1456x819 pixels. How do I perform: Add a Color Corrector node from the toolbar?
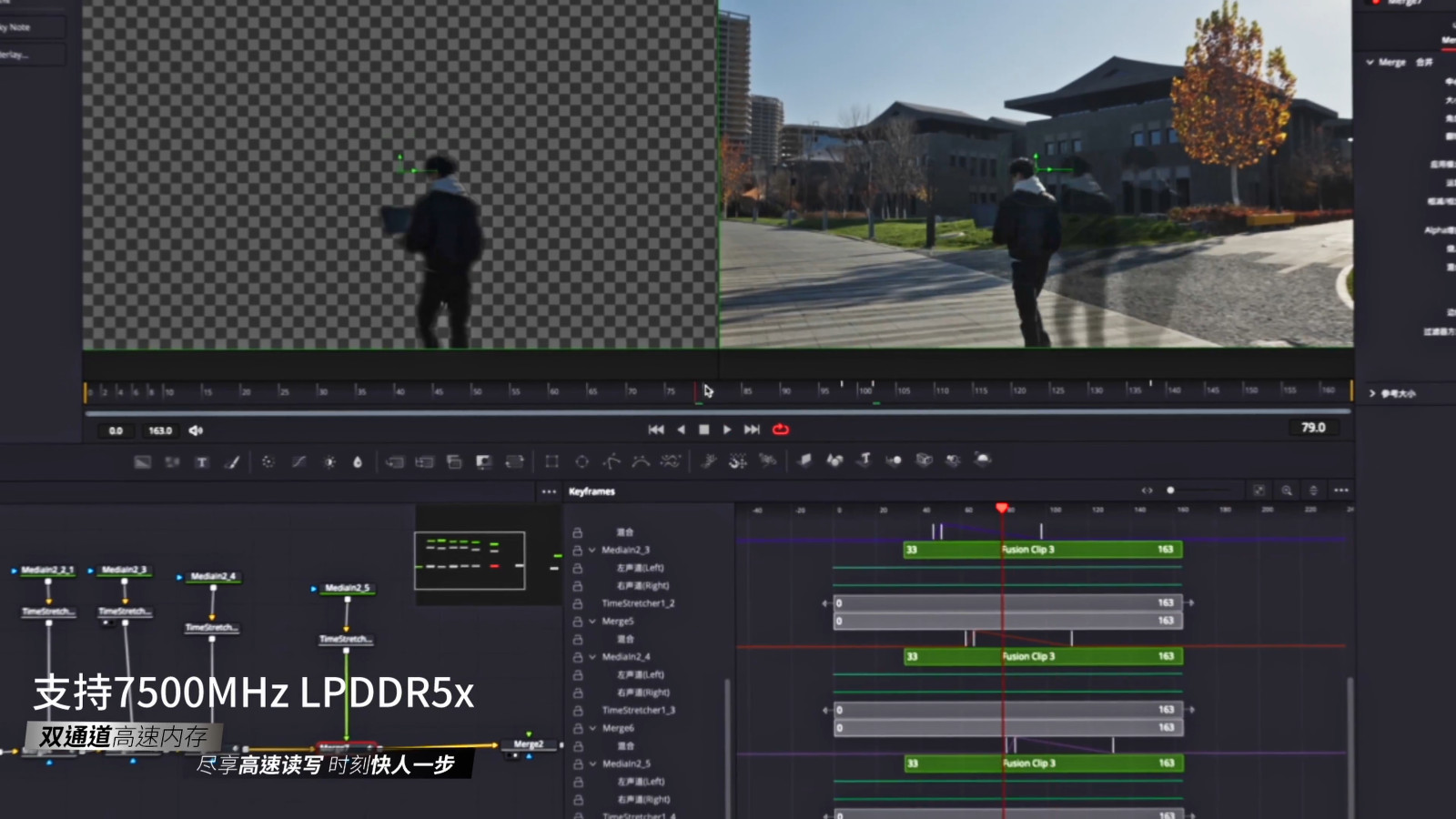[268, 461]
